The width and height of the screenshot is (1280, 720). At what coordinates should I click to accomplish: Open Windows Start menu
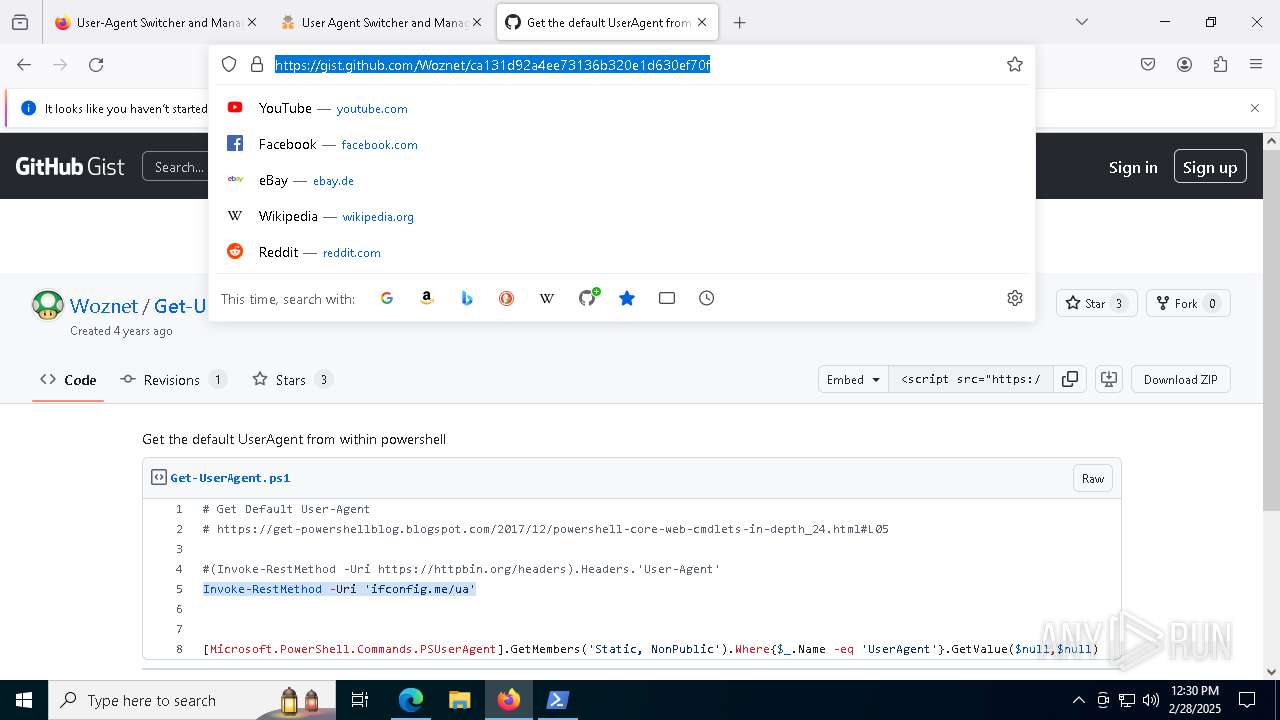24,700
